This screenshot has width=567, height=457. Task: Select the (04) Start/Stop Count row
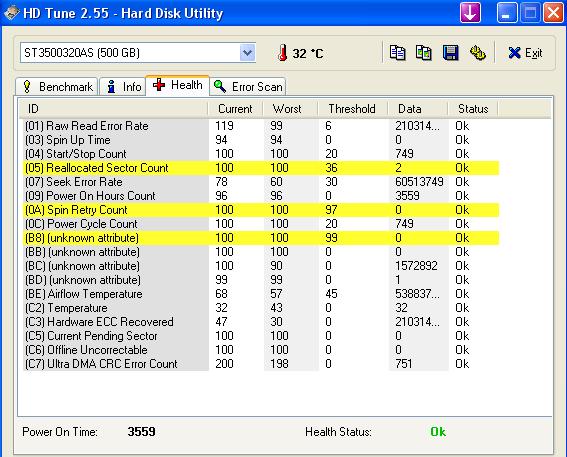261,154
